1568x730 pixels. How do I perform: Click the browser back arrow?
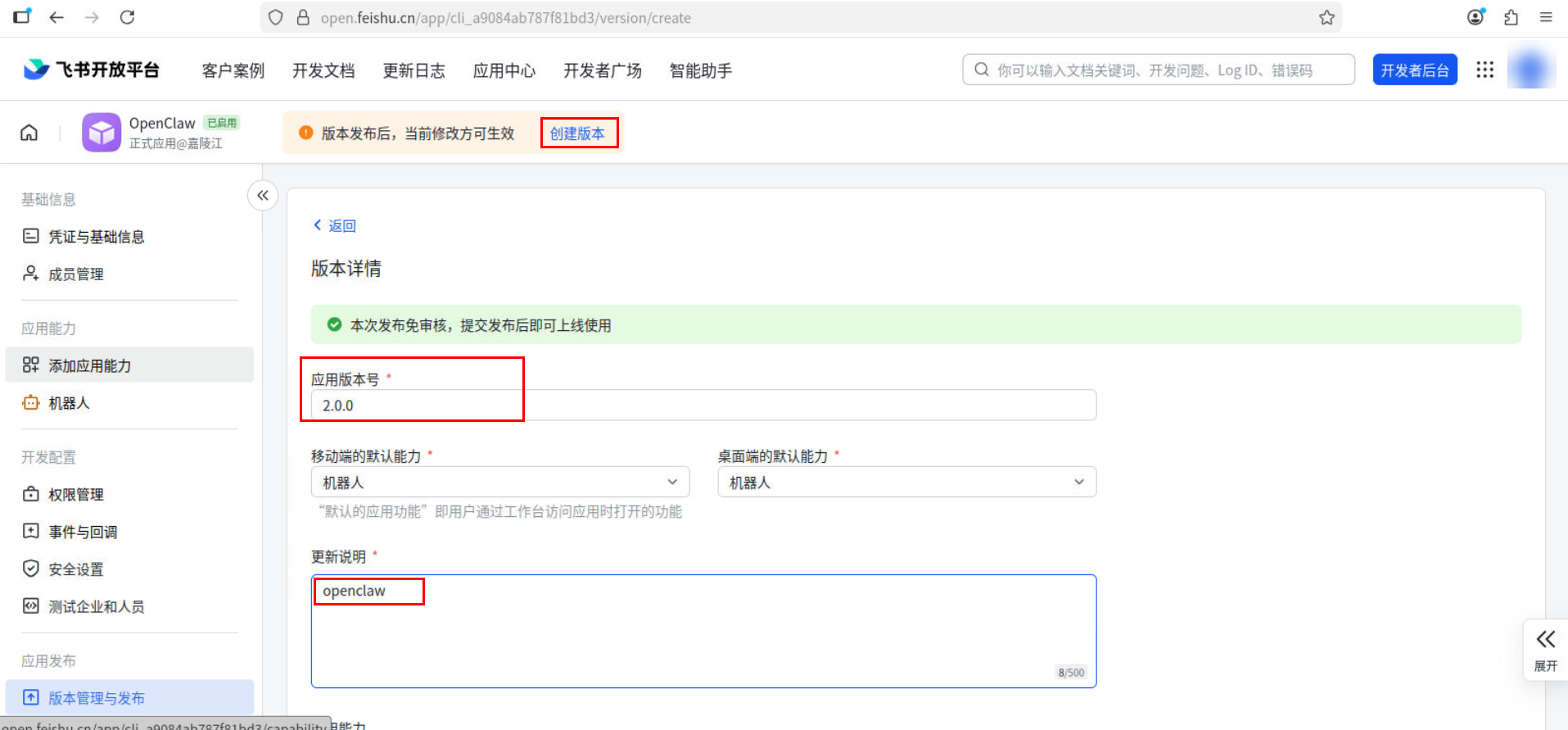pos(56,17)
